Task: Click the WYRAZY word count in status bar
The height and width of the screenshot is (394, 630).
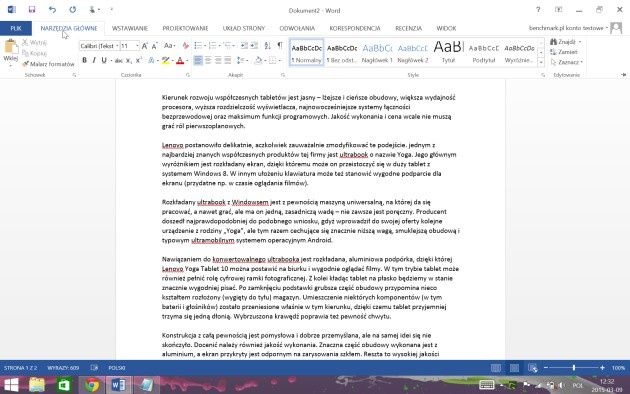Action: pos(63,367)
